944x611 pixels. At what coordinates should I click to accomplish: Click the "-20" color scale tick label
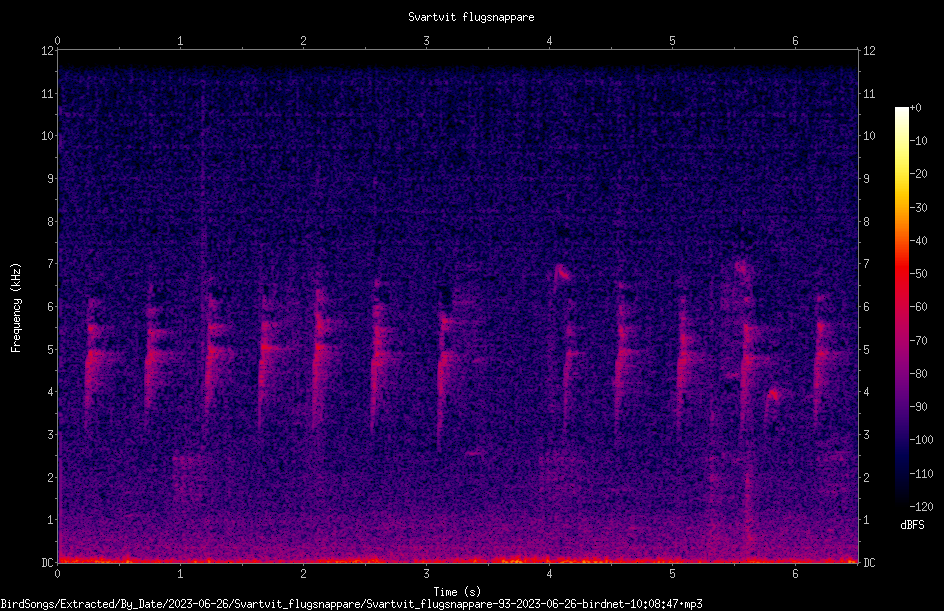click(x=918, y=174)
